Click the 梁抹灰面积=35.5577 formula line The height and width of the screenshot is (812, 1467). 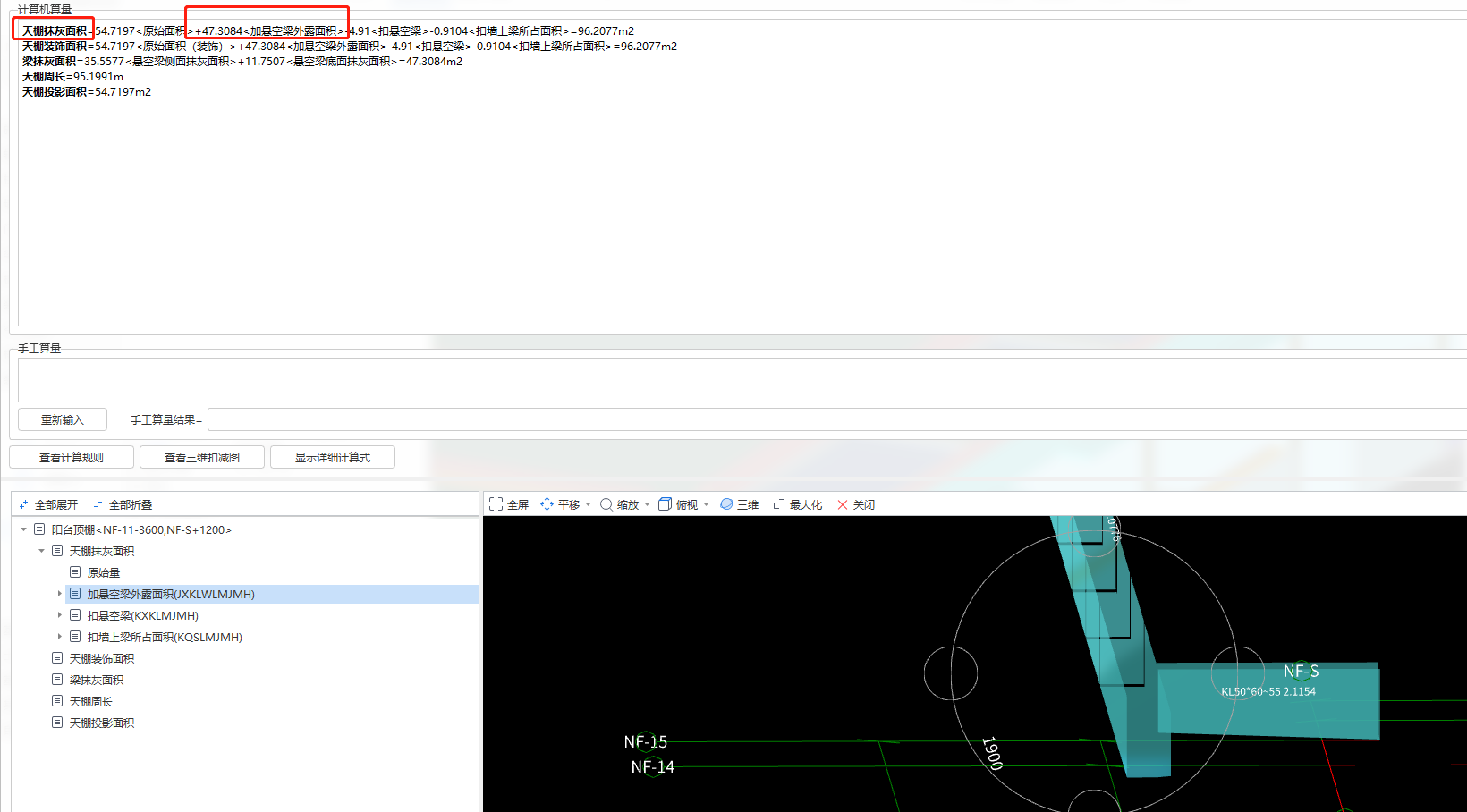(242, 62)
